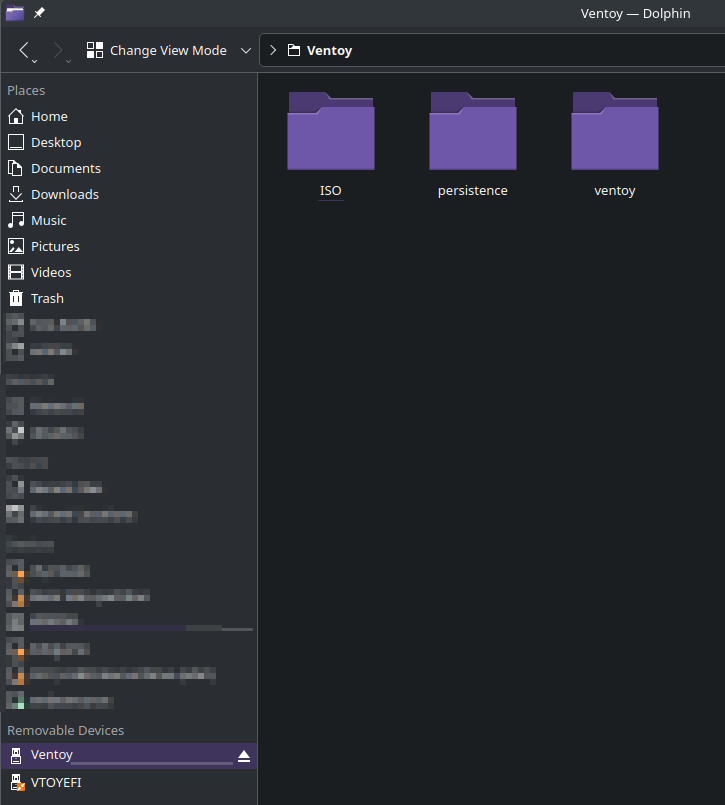Click the VTOYEFI device icon

coord(17,782)
